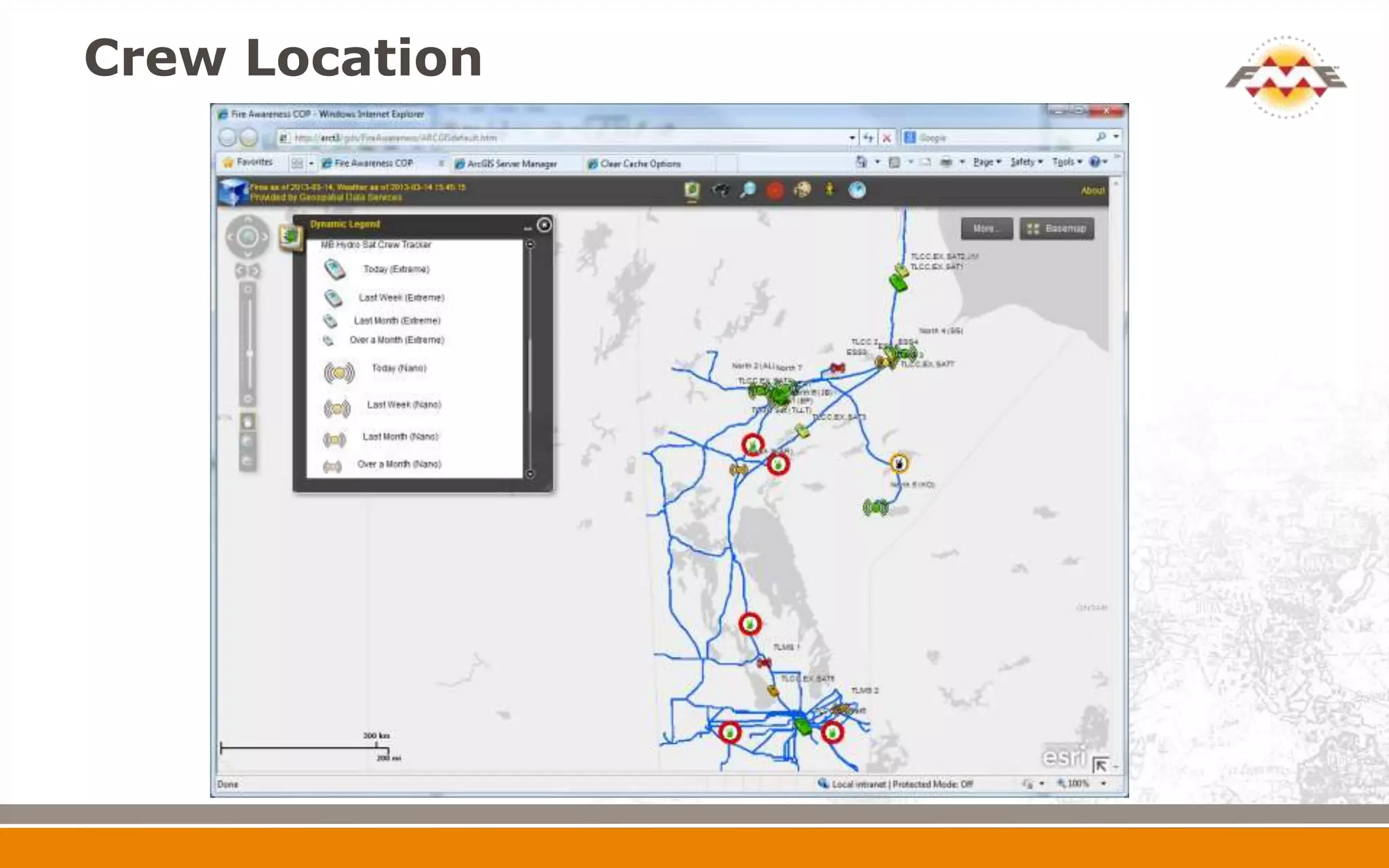Click the blue clock globe icon
This screenshot has height=868, width=1389.
point(857,191)
